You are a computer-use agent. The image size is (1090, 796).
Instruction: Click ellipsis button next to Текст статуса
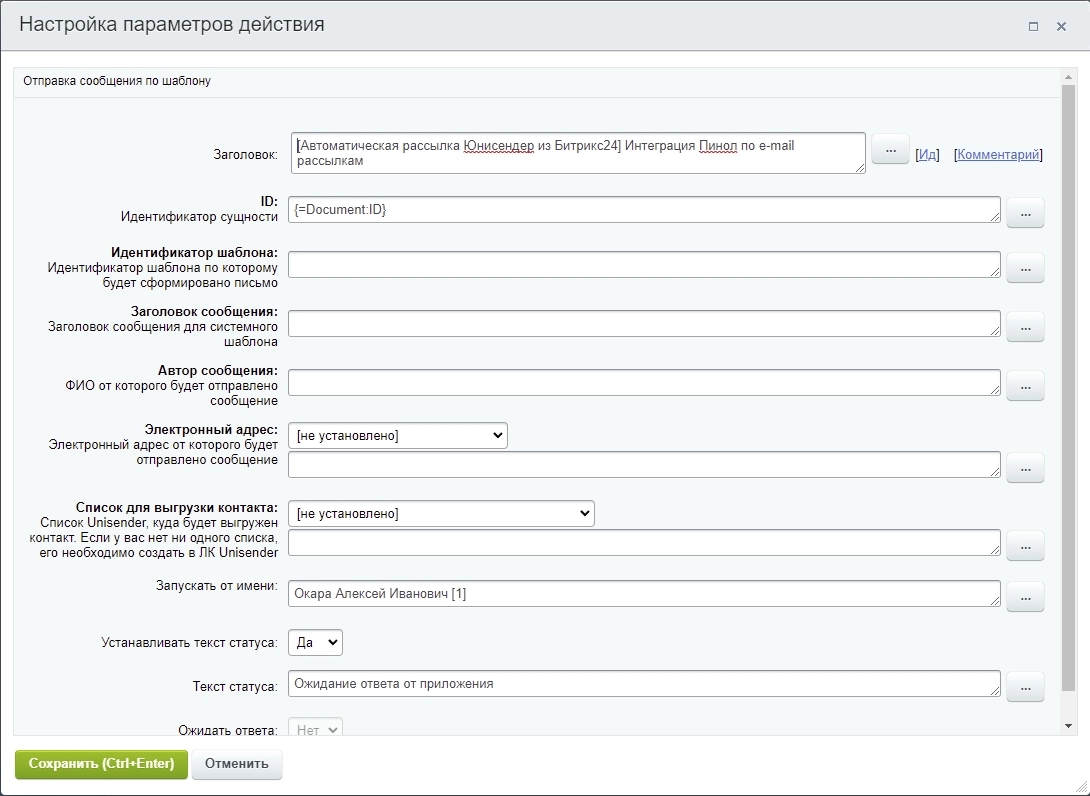1025,686
